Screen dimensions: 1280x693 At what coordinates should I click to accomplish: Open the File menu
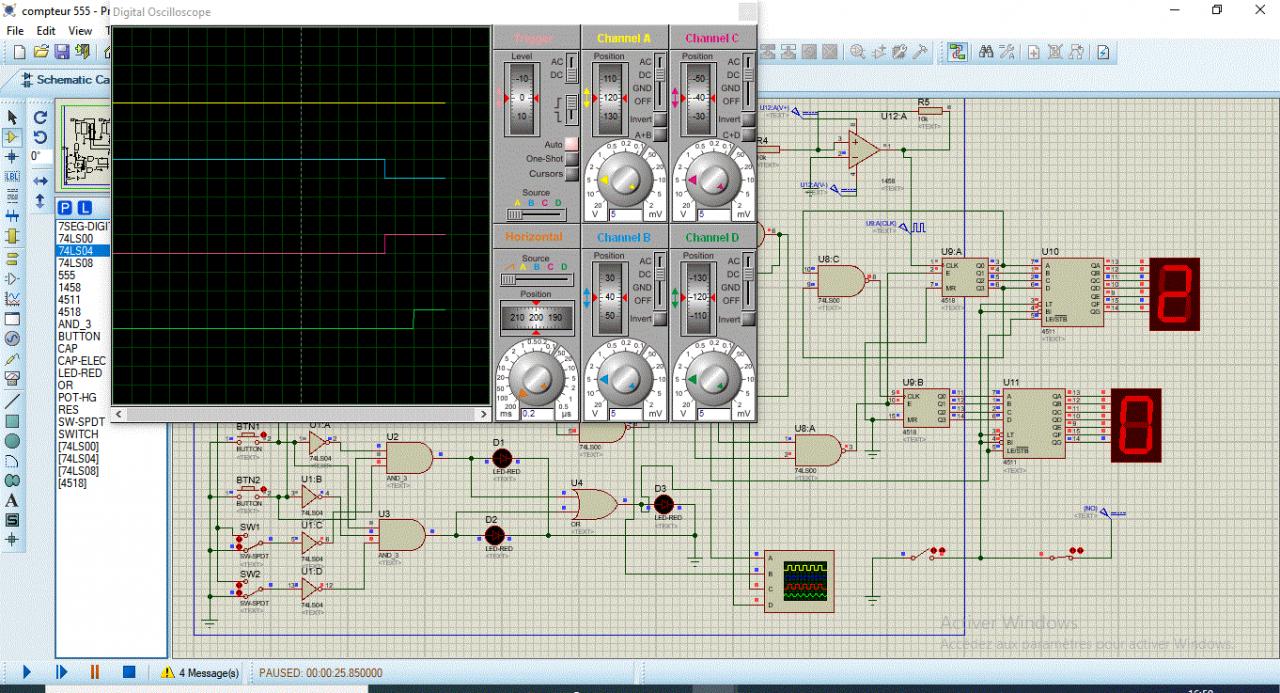click(x=16, y=31)
